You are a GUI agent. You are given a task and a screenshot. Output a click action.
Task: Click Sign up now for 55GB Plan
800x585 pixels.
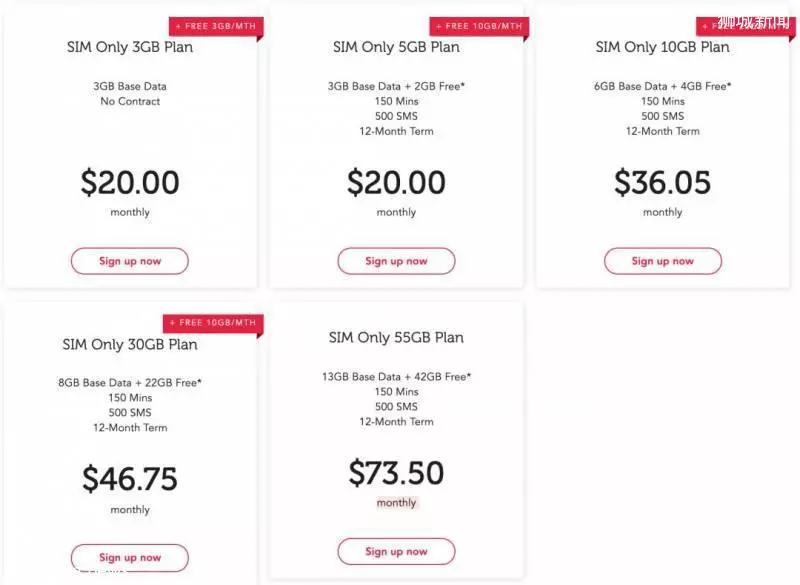[x=396, y=551]
